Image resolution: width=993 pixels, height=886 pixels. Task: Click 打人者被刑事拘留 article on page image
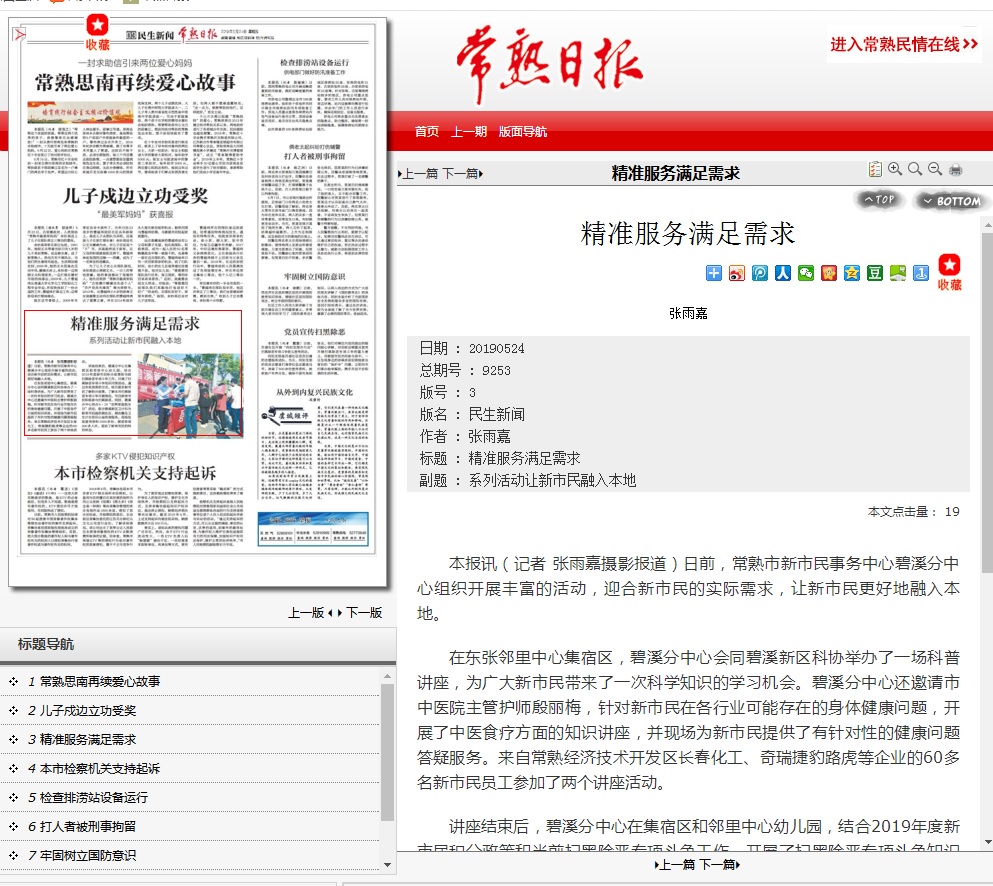click(315, 201)
